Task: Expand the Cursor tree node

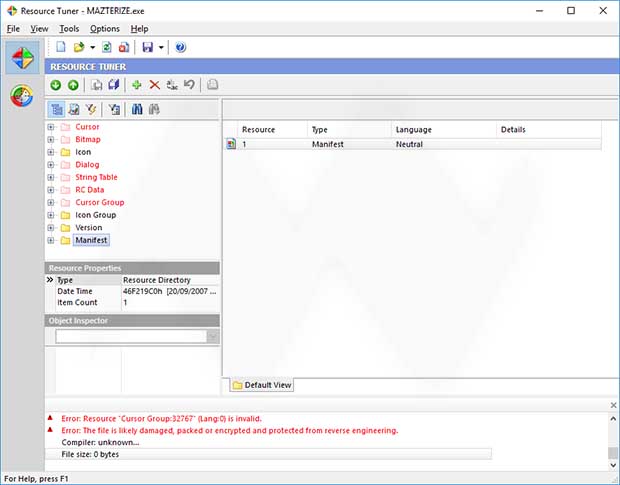Action: [50, 127]
